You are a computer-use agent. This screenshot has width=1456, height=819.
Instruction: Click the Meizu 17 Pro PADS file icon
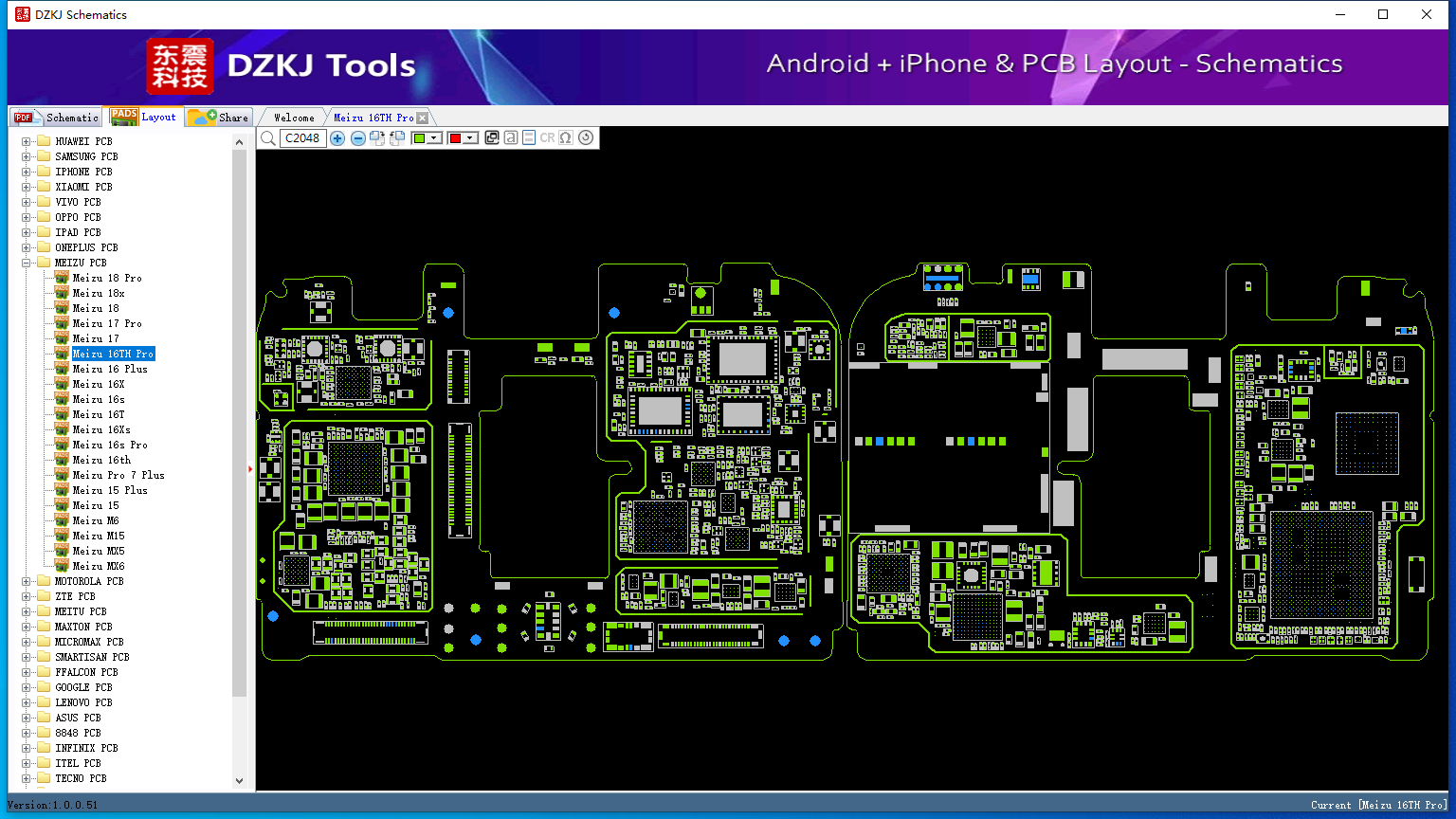click(x=62, y=323)
